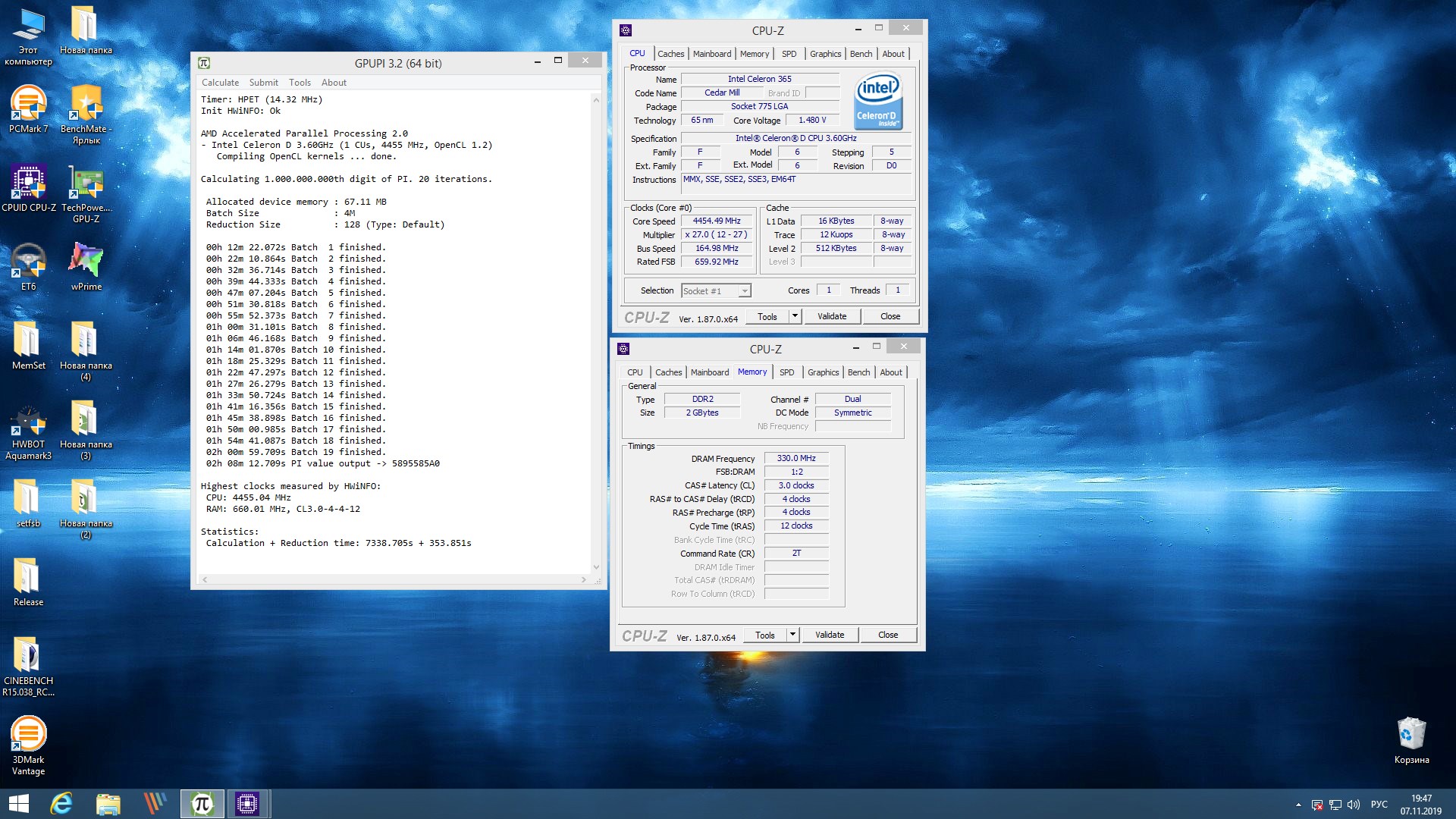Expand Tools dropdown arrow in lower CPU-Z
The height and width of the screenshot is (819, 1456).
[792, 635]
